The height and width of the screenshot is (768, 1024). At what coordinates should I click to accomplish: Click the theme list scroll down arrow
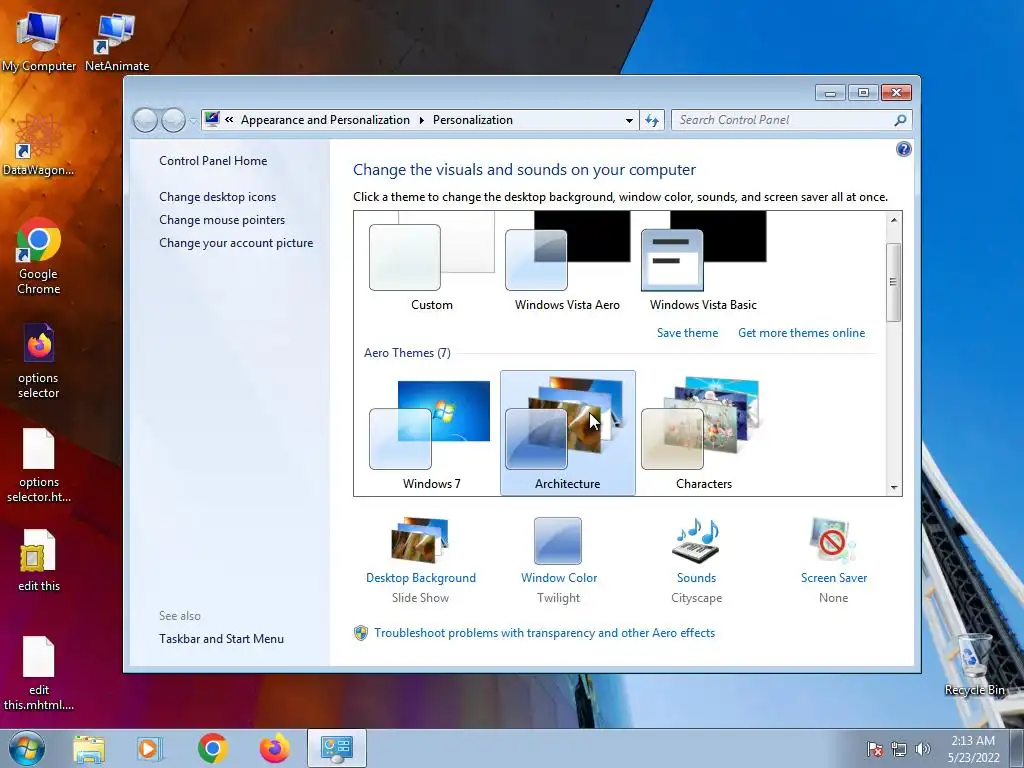(893, 487)
